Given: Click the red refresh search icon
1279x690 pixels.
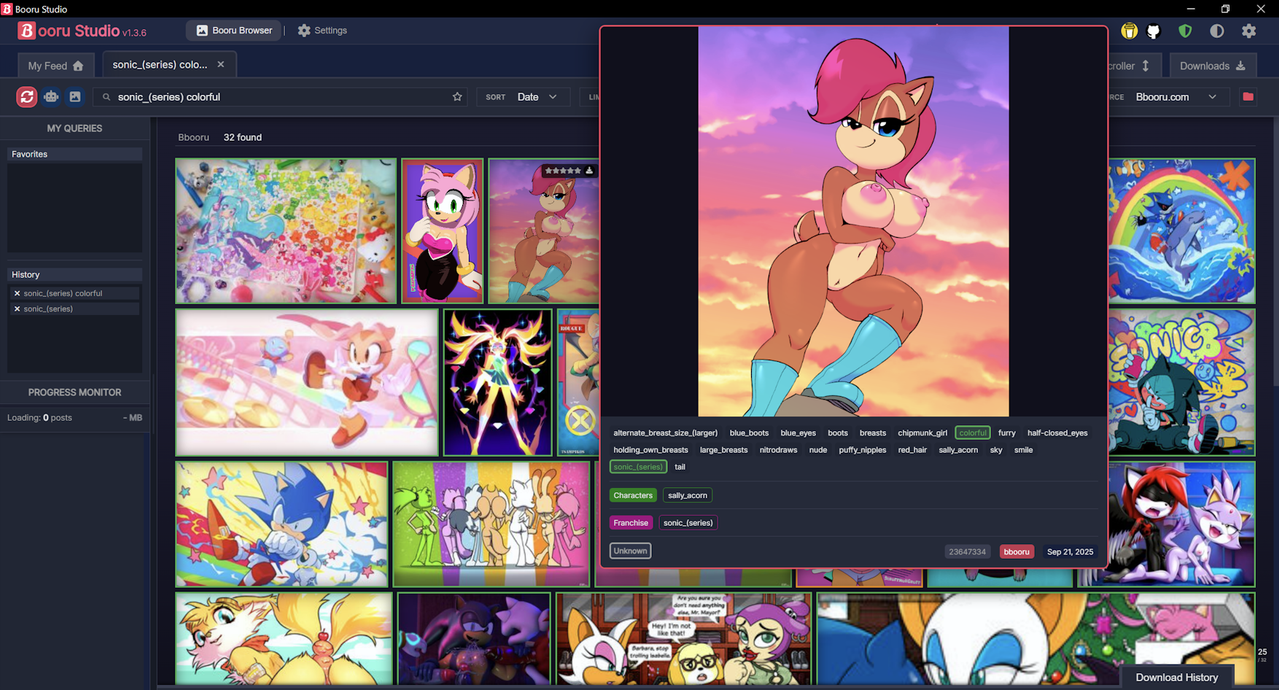Looking at the screenshot, I should pos(27,97).
